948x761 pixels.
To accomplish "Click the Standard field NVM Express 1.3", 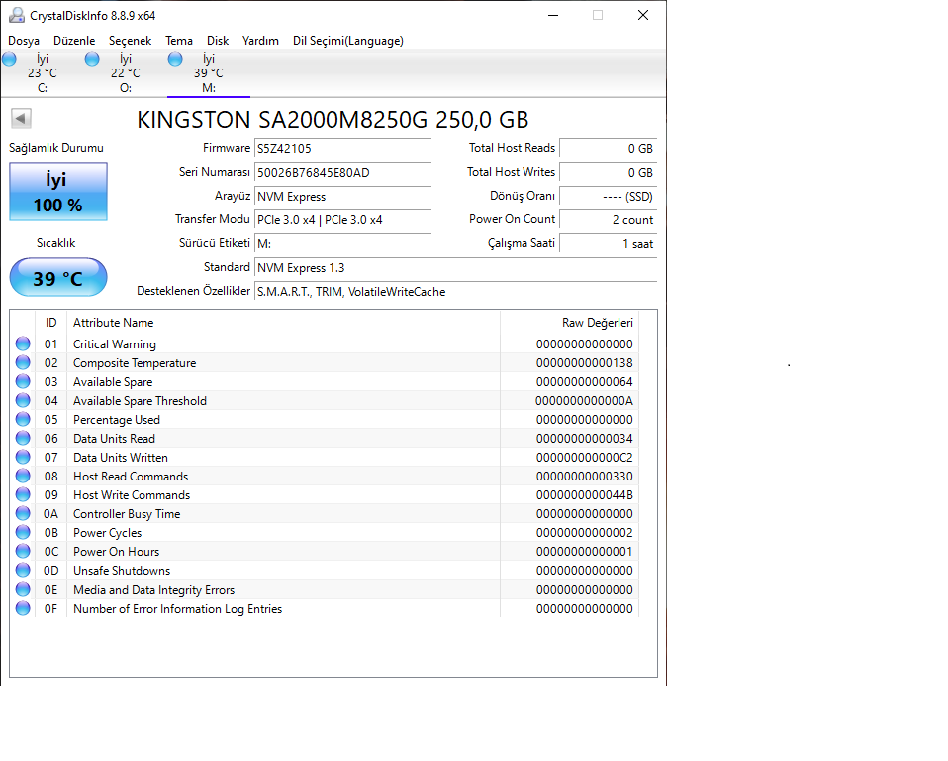I will (455, 268).
